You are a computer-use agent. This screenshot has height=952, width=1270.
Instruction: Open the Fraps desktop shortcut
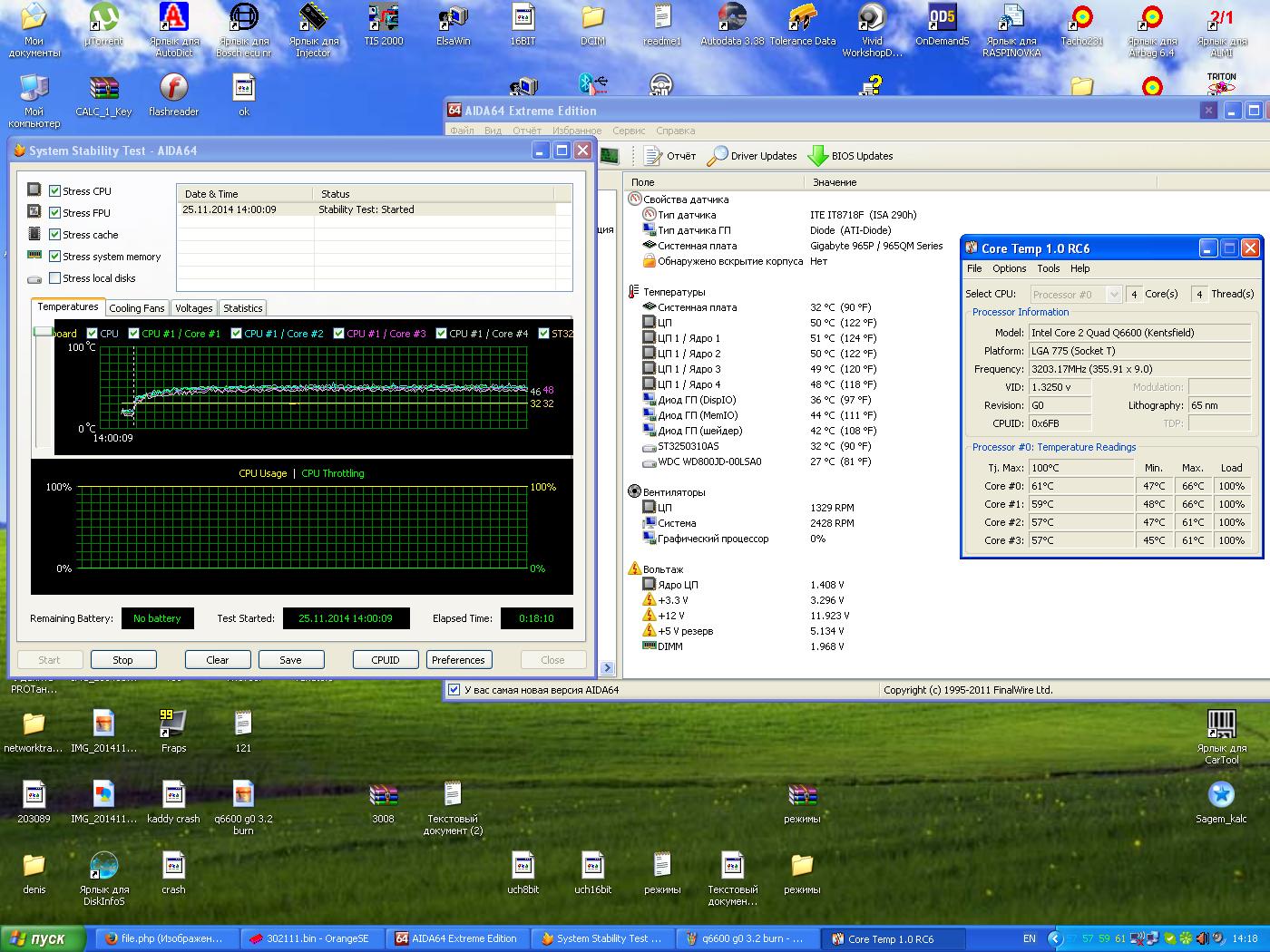coord(173,724)
